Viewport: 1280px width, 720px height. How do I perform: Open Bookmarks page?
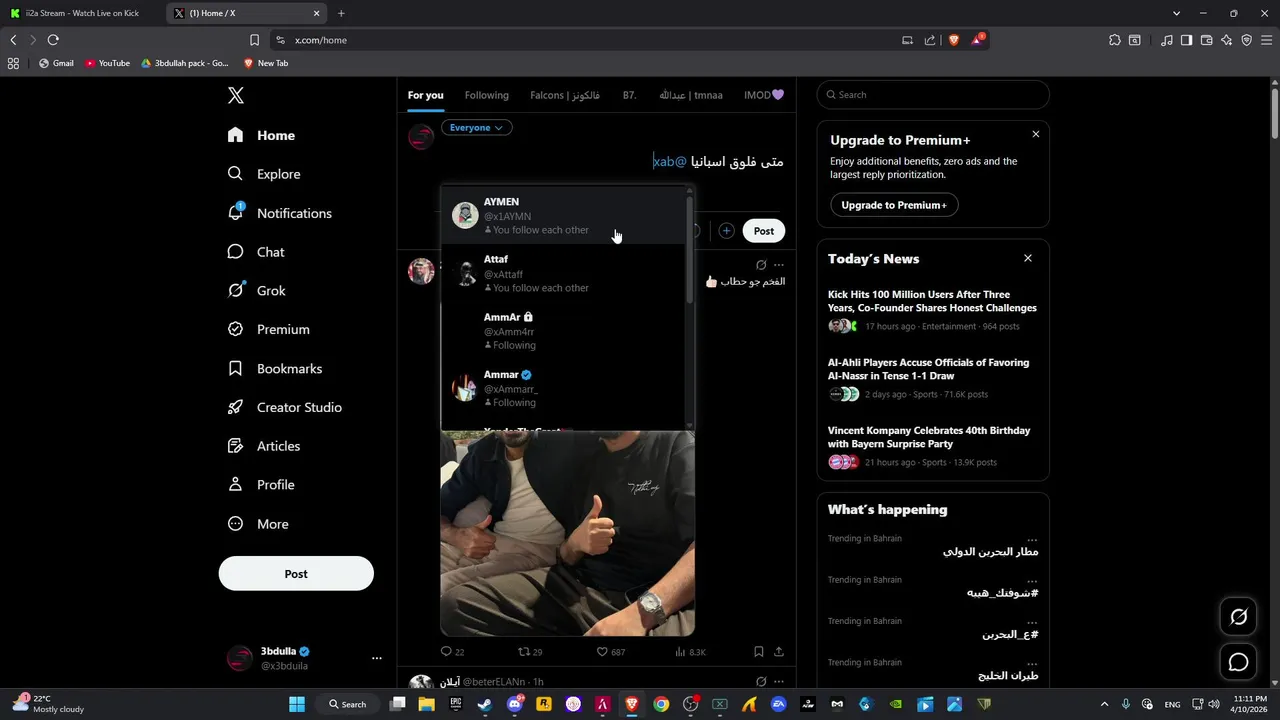(x=275, y=369)
